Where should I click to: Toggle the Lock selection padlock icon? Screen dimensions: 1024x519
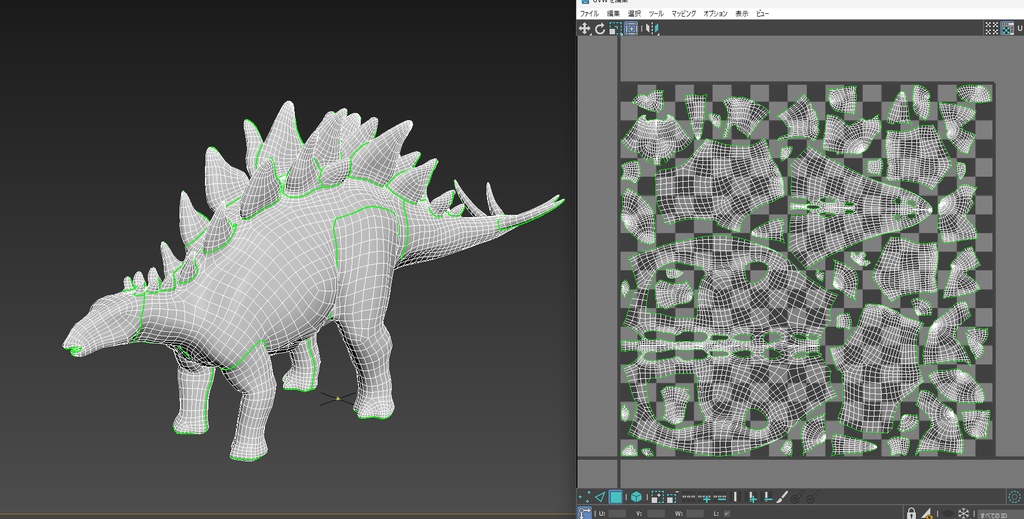pos(911,512)
